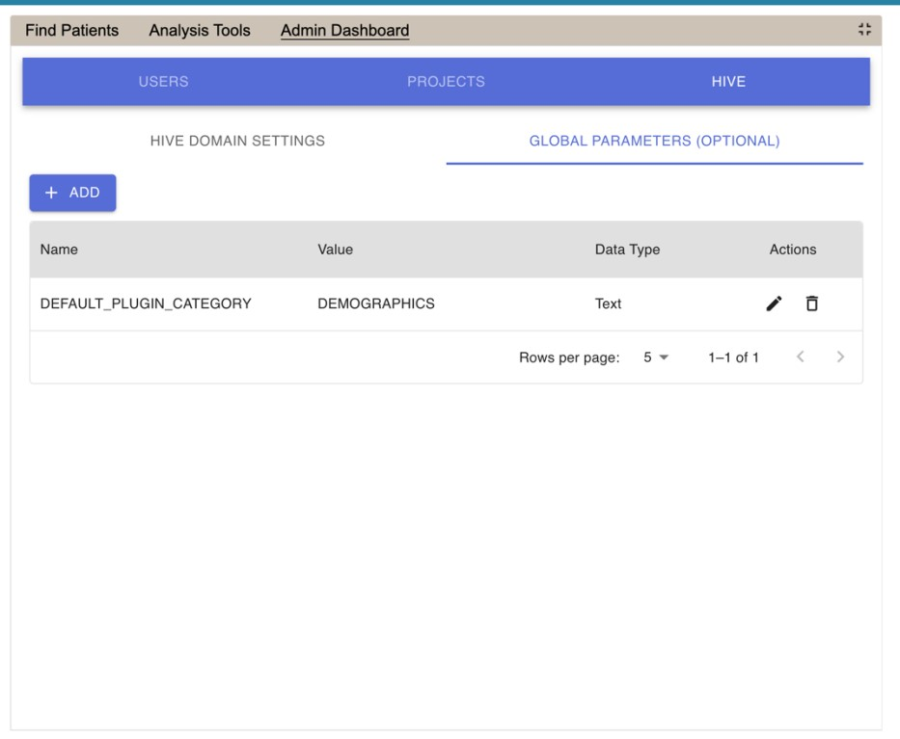Click the collapse view icon at top right
900x739 pixels.
(864, 31)
